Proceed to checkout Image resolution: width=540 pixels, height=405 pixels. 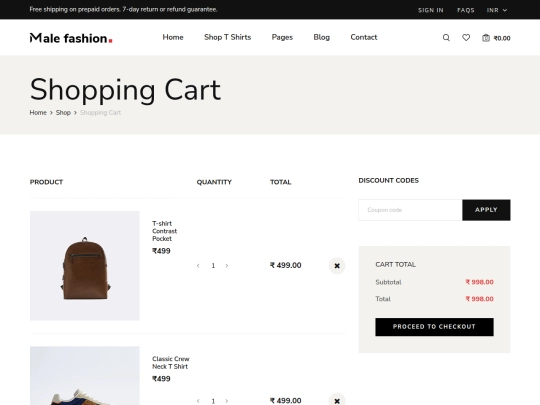click(x=434, y=327)
